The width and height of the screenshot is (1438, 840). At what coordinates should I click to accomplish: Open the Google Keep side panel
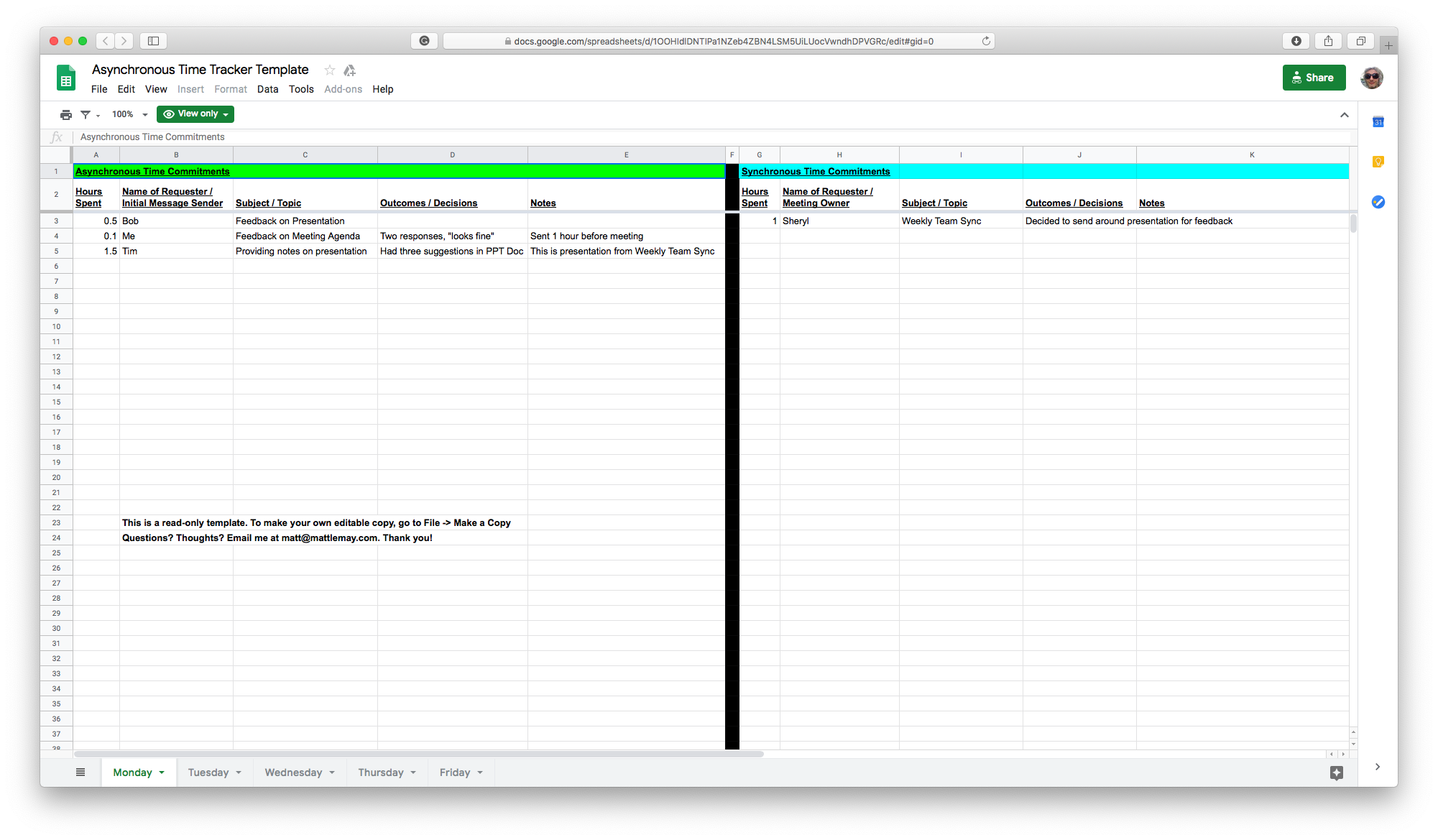1378,162
